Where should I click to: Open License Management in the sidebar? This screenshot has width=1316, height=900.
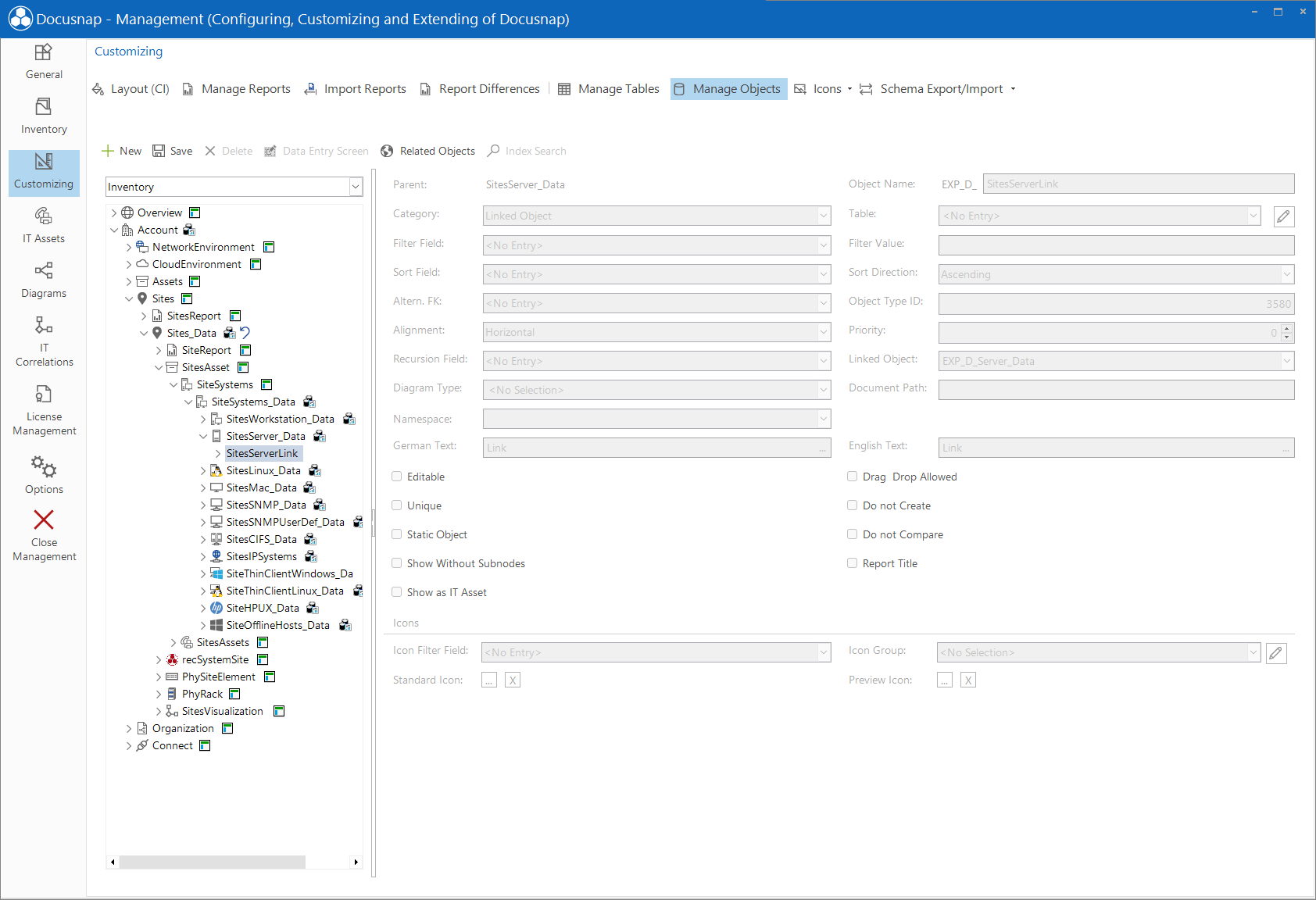44,410
